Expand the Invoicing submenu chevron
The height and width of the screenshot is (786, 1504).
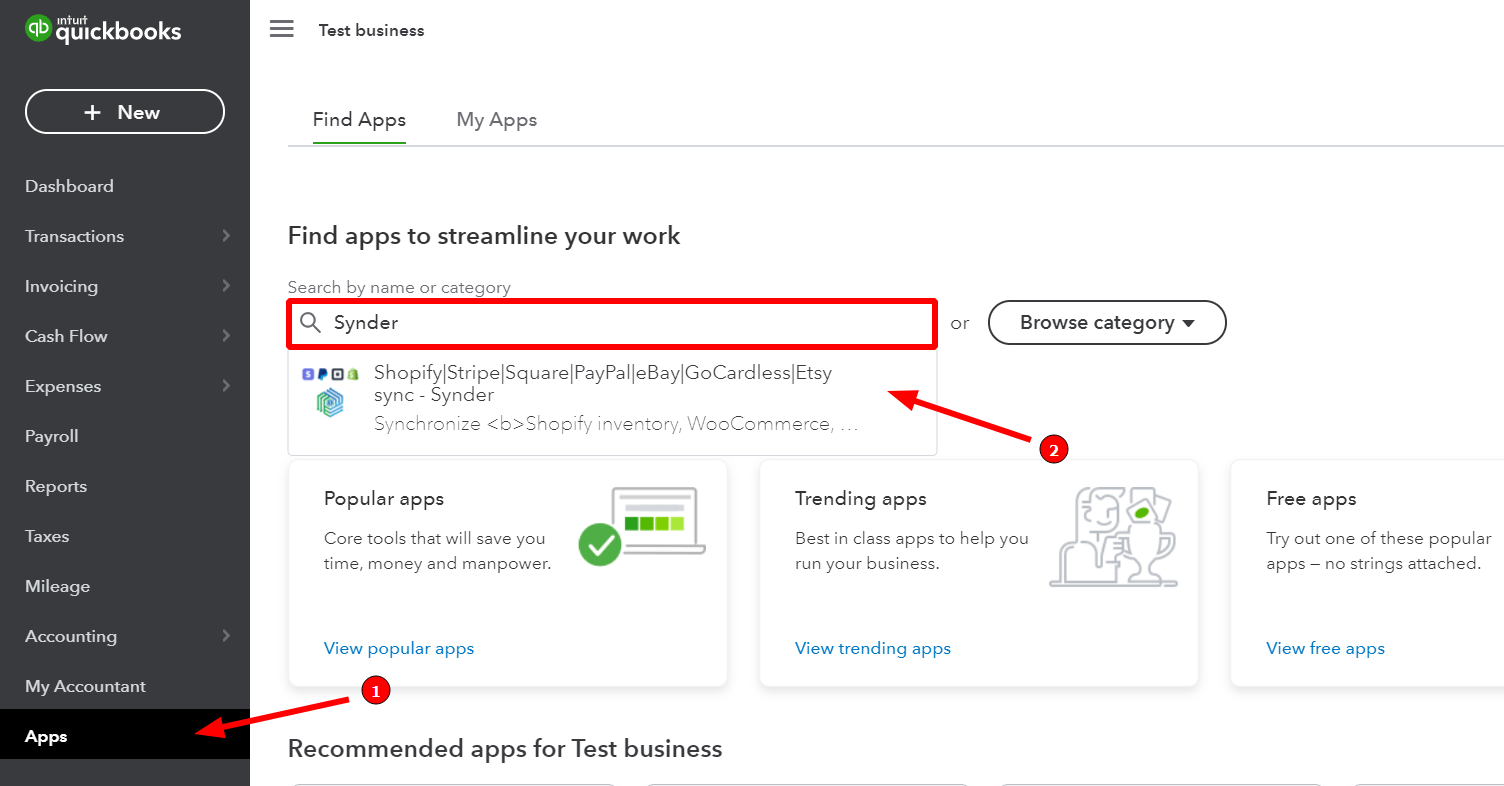[226, 286]
